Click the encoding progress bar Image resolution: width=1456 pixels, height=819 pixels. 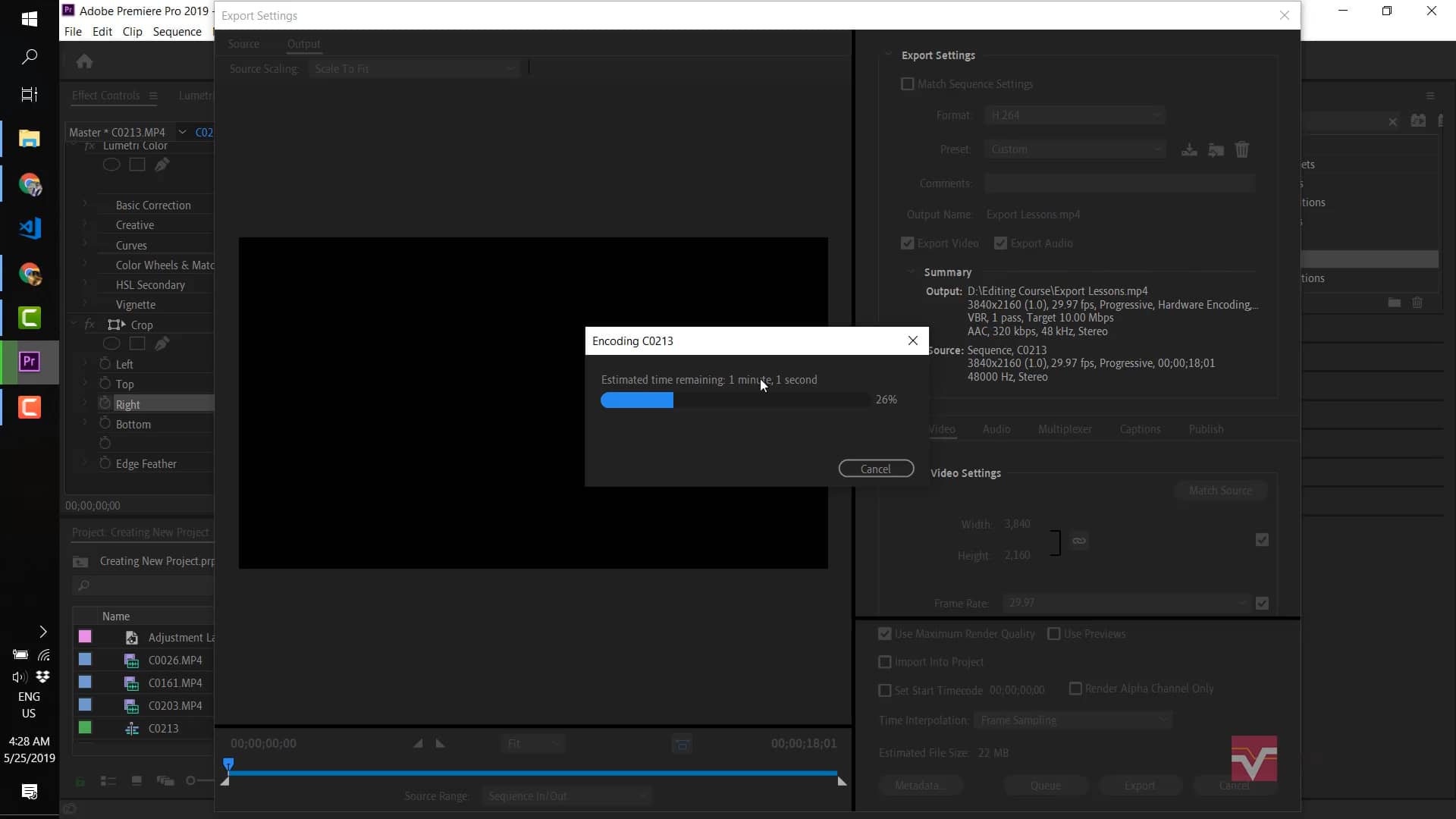[x=735, y=400]
